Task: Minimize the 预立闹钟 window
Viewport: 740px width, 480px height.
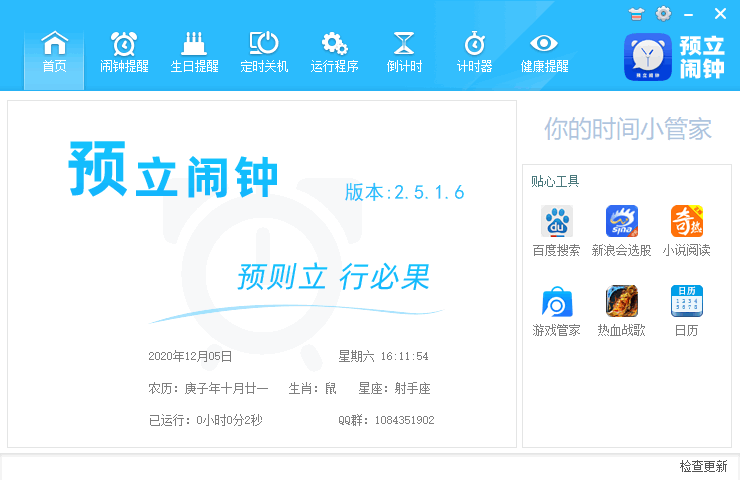Action: [x=689, y=15]
